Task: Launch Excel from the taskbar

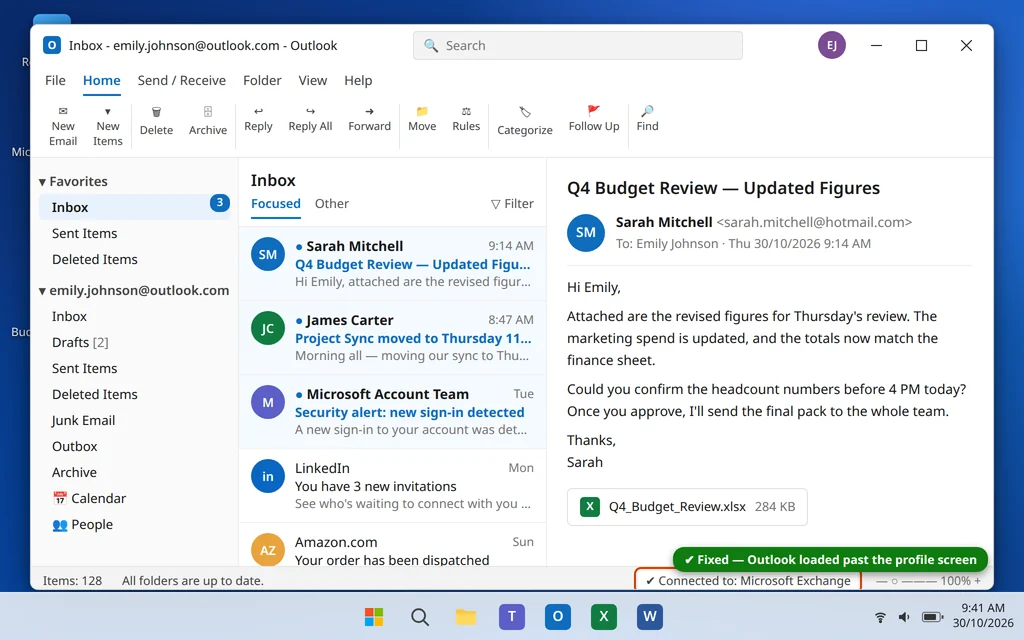Action: pos(603,616)
